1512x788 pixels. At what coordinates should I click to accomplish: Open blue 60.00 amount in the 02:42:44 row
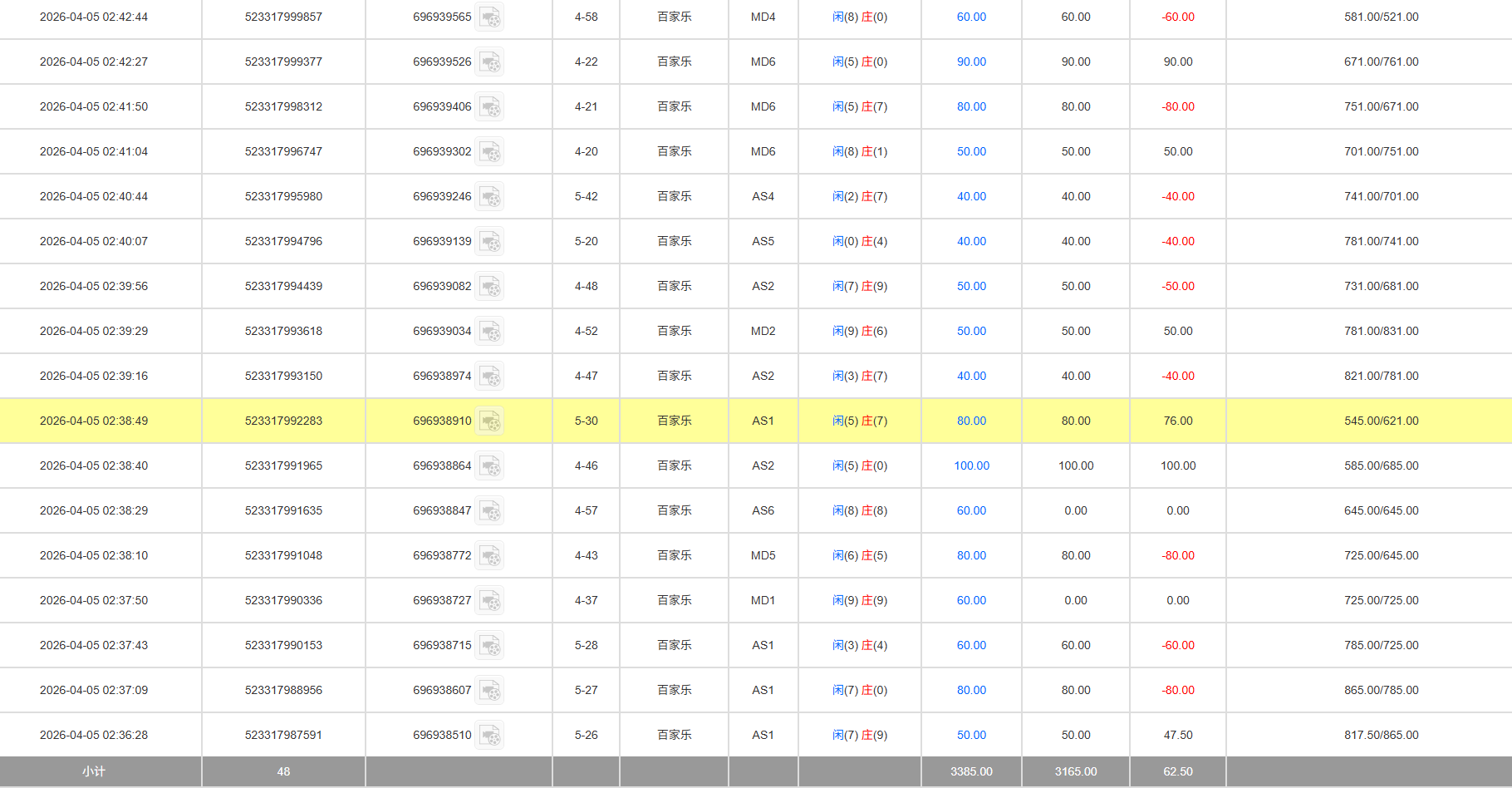(971, 17)
